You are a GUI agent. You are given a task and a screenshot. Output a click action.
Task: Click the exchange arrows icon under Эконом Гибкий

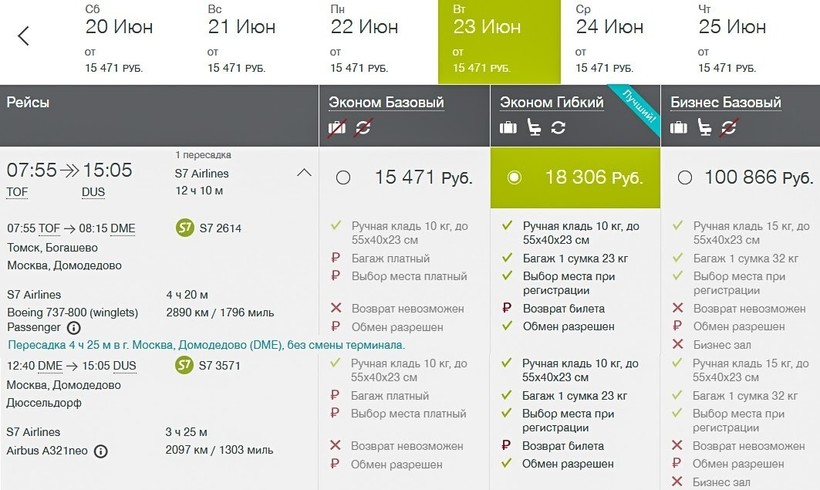558,127
